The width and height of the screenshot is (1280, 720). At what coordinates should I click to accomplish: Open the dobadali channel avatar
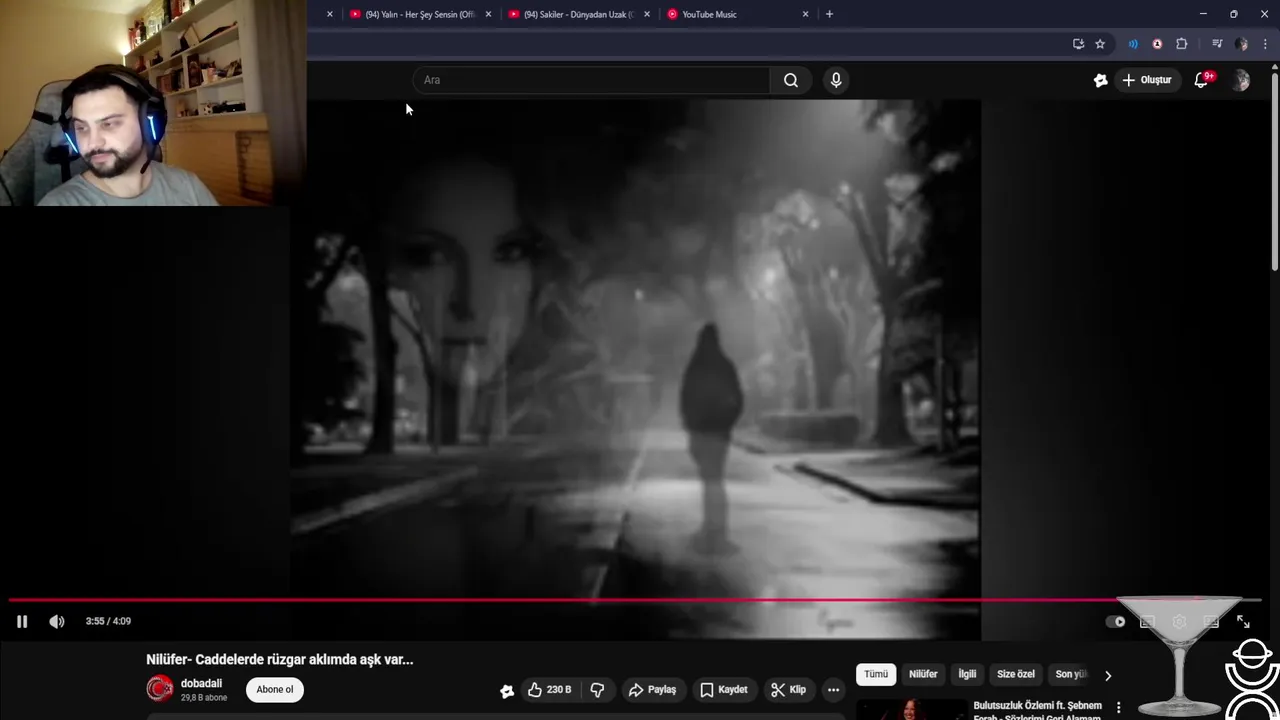pyautogui.click(x=160, y=689)
